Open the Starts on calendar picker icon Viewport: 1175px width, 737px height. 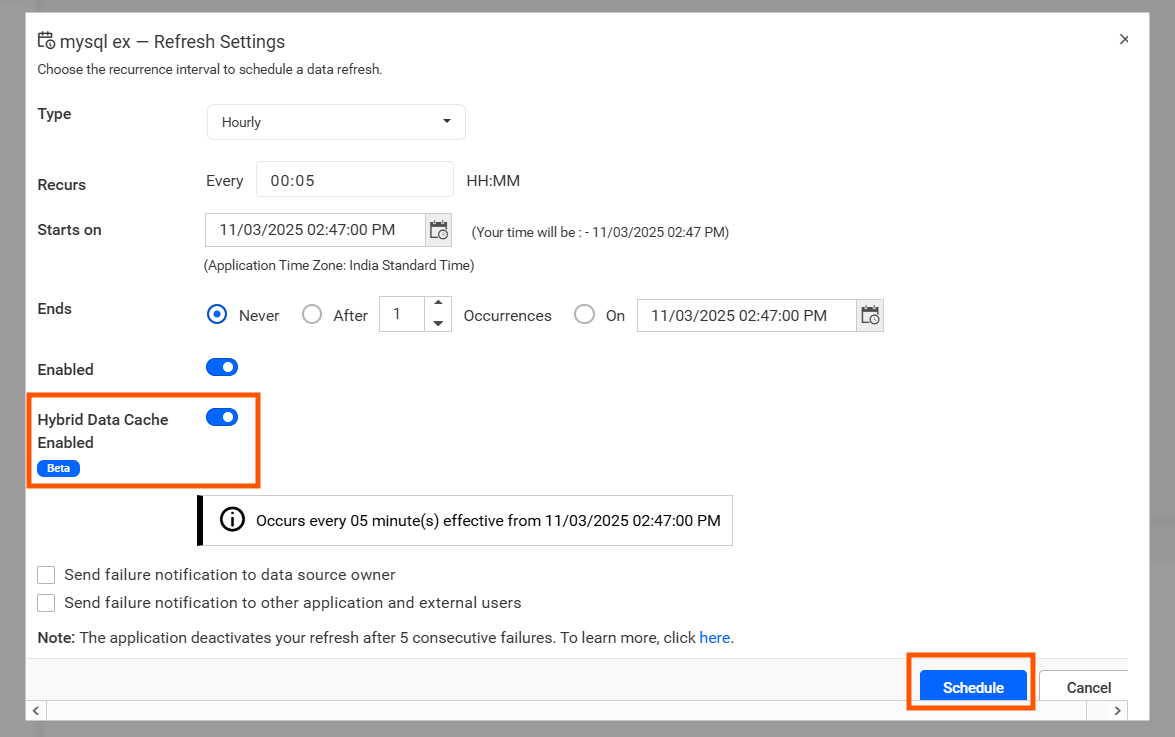439,230
